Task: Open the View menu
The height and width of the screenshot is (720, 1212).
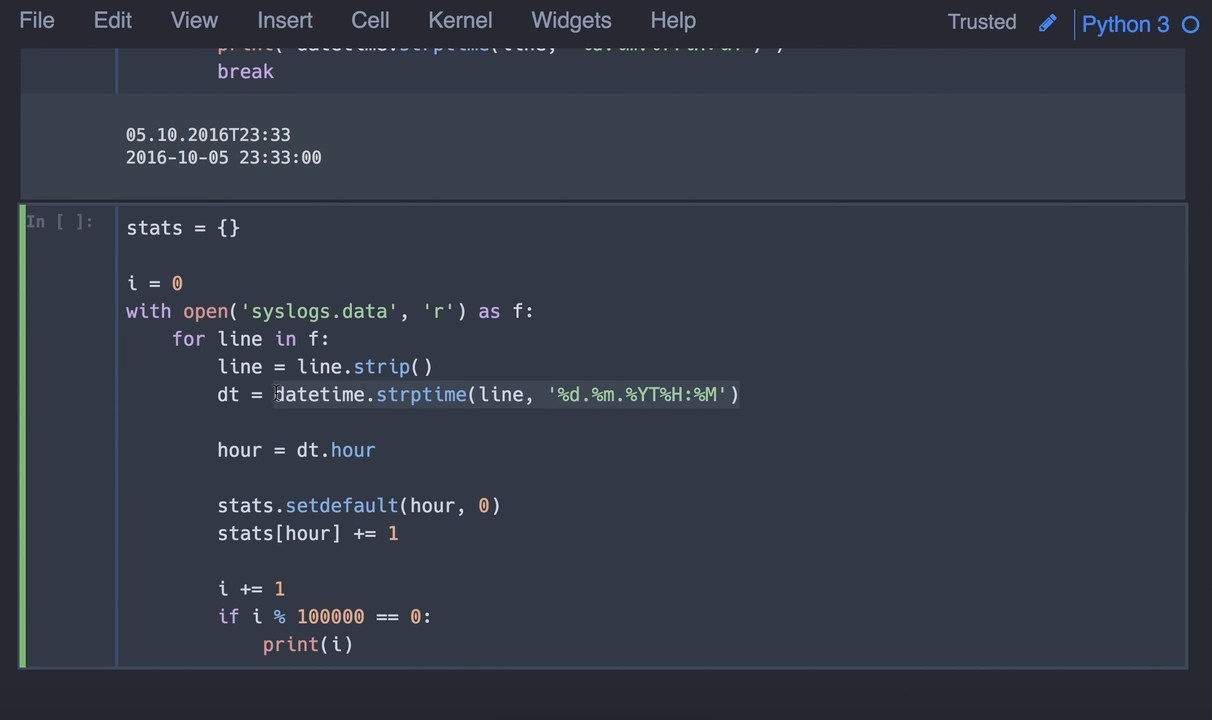Action: tap(194, 20)
